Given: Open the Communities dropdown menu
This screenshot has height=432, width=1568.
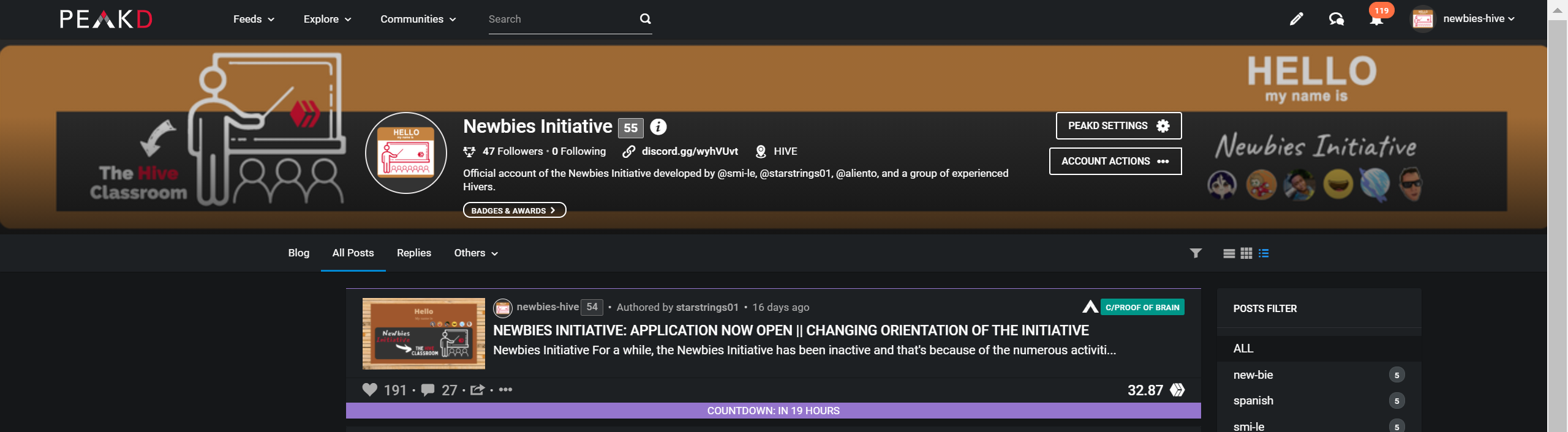Looking at the screenshot, I should click(418, 19).
